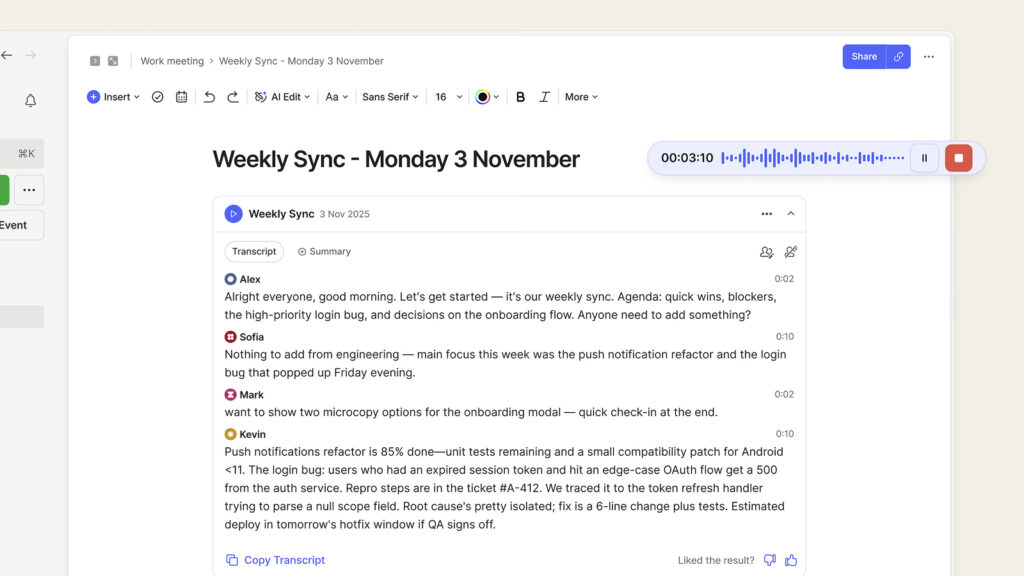Click the notification bell icon
1024x576 pixels.
click(30, 101)
